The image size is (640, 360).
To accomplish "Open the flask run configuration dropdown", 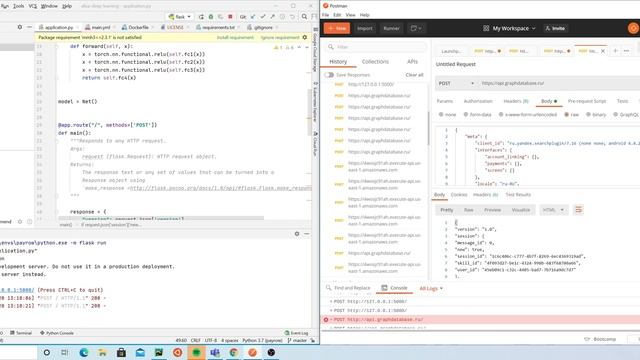I will tap(180, 17).
